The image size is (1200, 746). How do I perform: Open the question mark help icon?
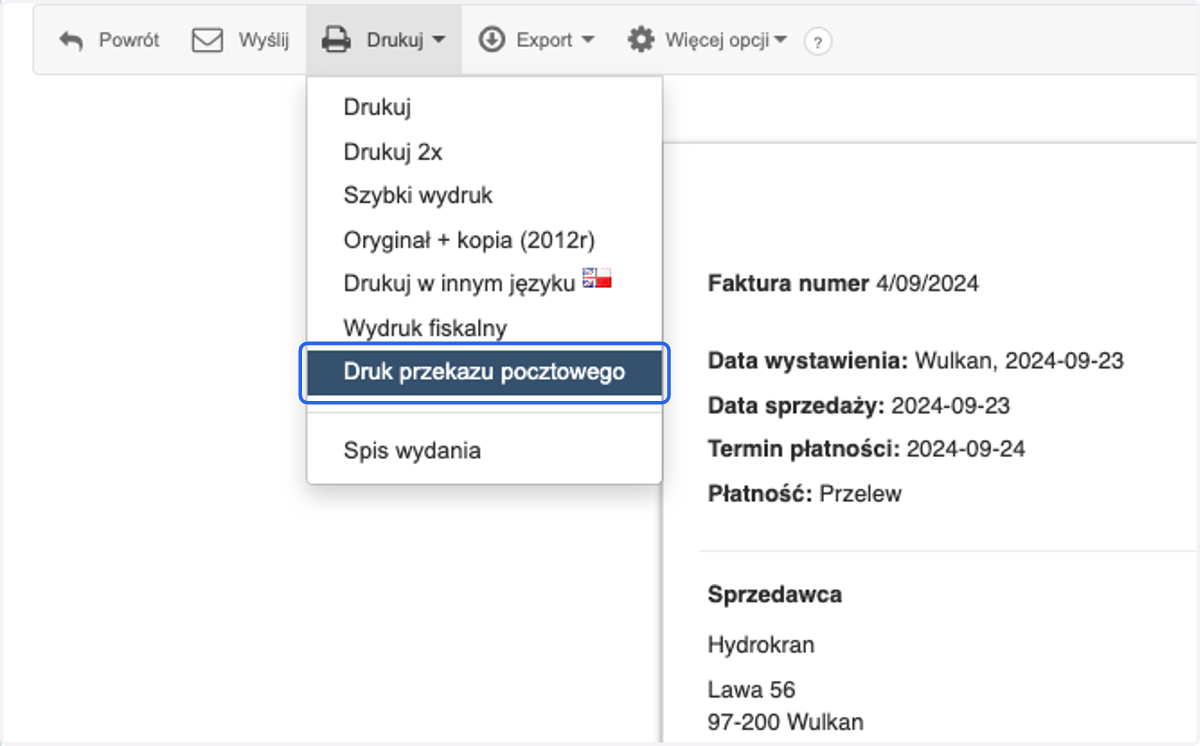tap(818, 41)
